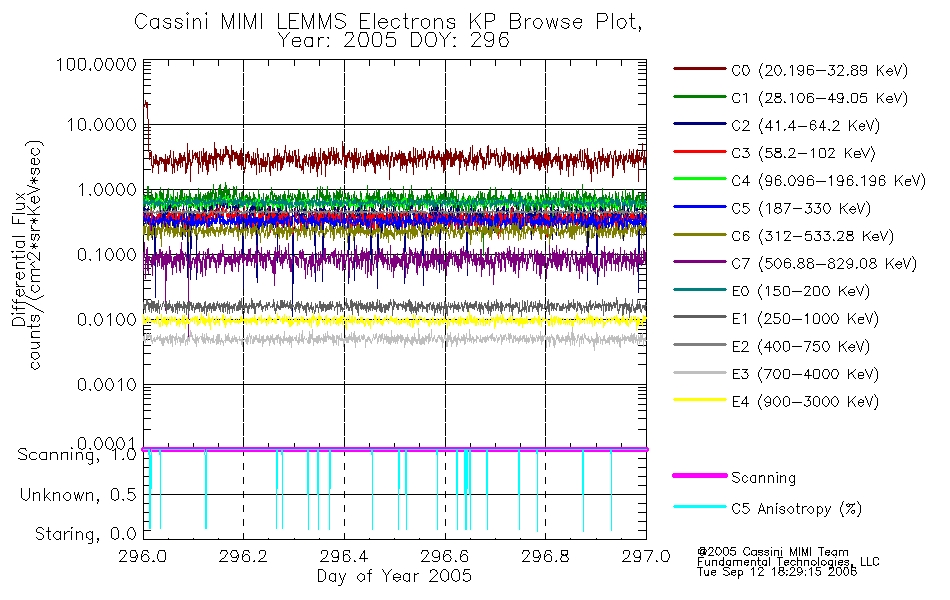The image size is (950, 600).
Task: Click the 296.6 x-axis tick label
Action: coord(445,556)
